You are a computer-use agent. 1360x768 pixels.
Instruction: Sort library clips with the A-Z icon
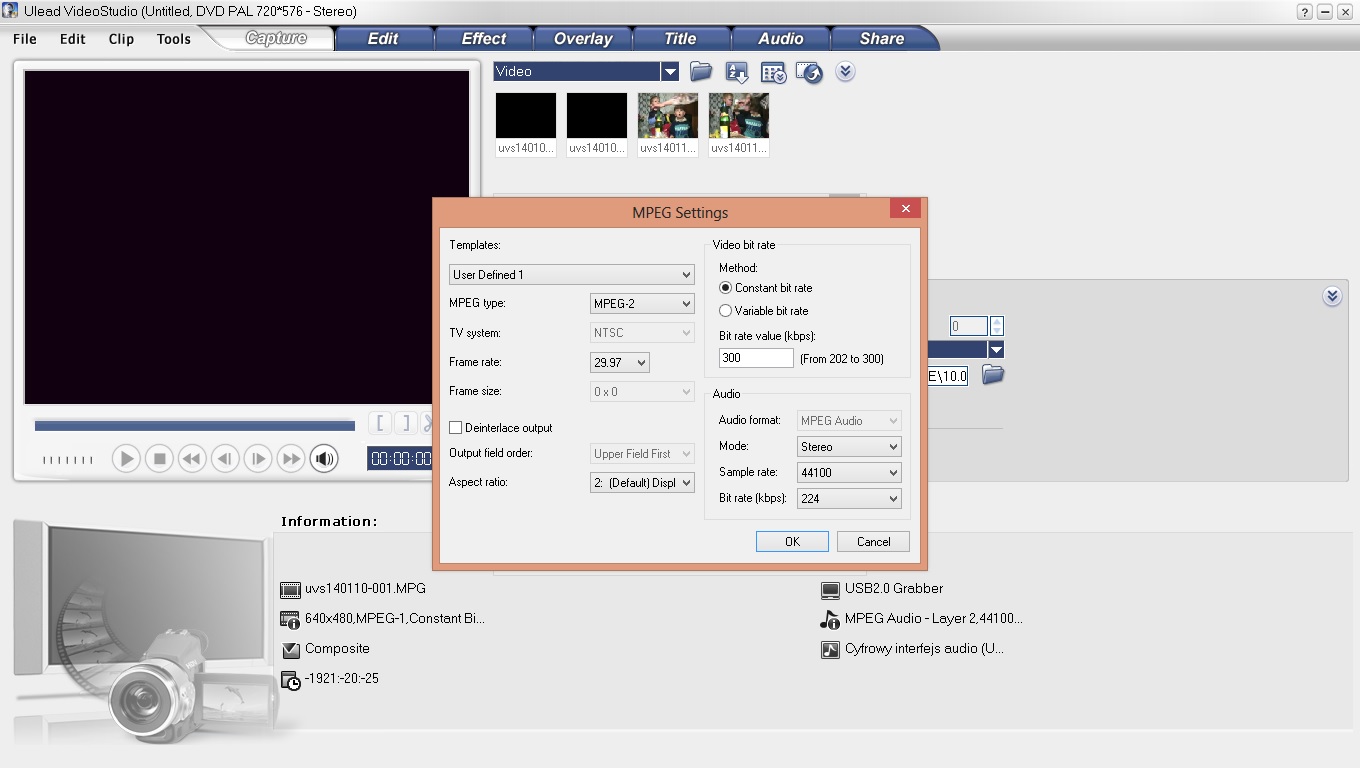point(737,72)
